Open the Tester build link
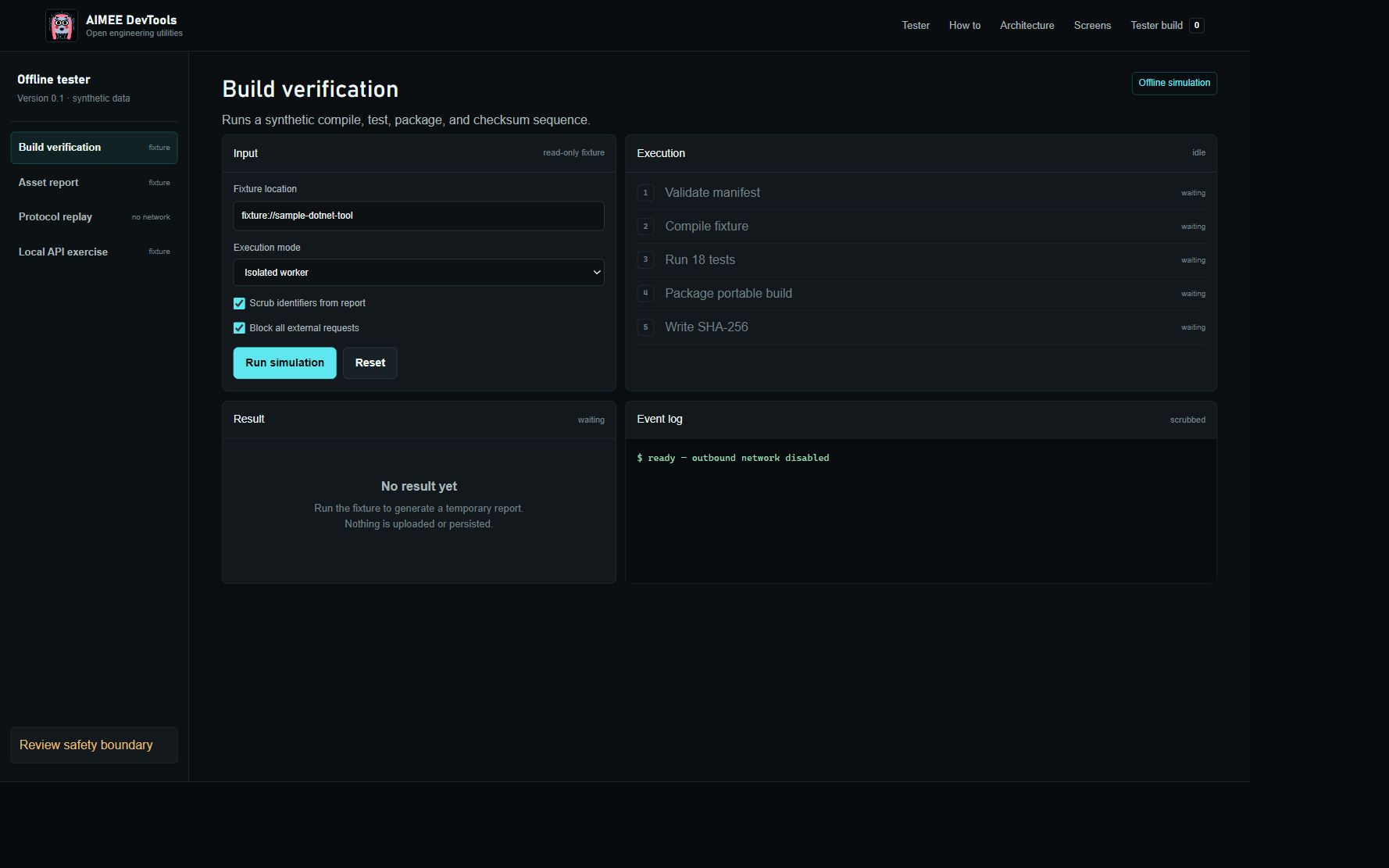 (x=1156, y=26)
